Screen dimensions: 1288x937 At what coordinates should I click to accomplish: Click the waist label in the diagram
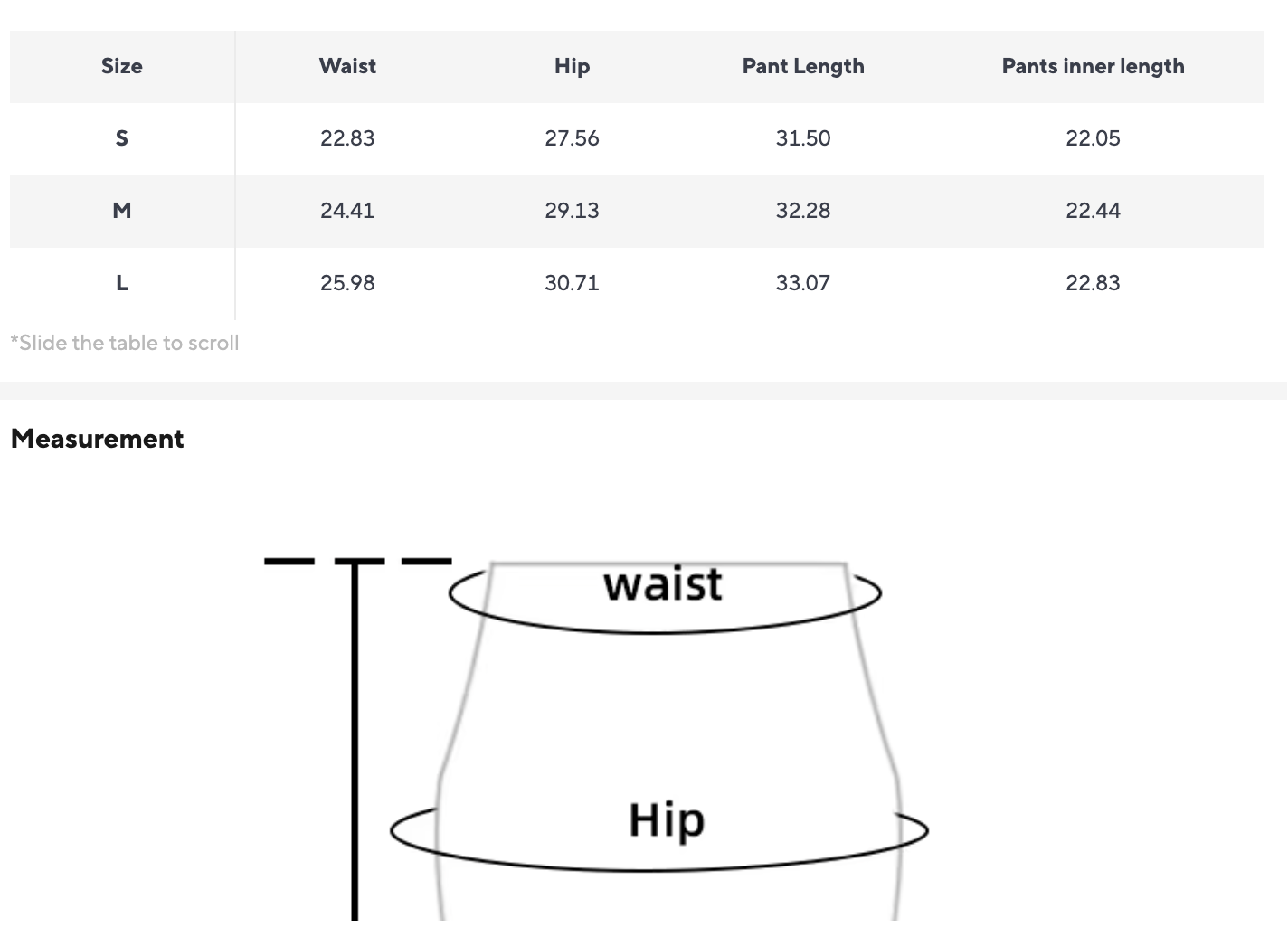coord(663,584)
